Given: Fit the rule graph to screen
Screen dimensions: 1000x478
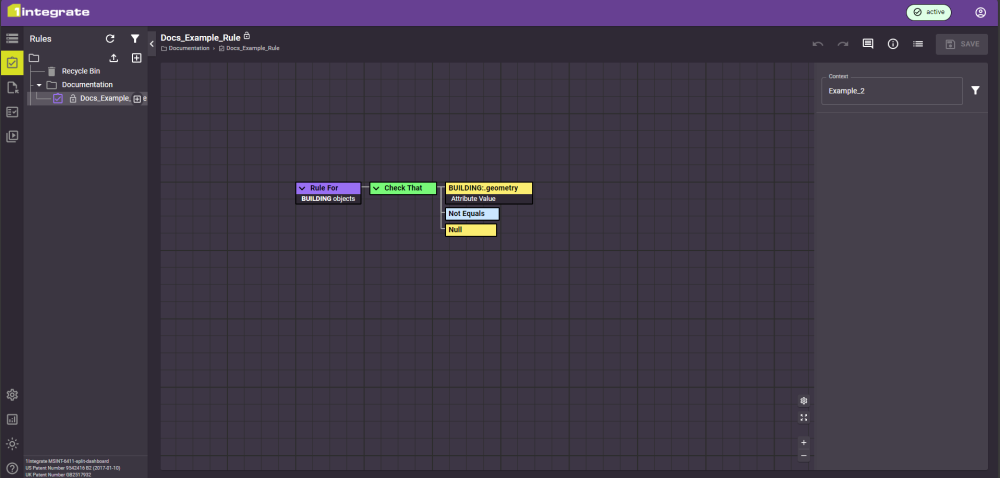Looking at the screenshot, I should tap(804, 418).
